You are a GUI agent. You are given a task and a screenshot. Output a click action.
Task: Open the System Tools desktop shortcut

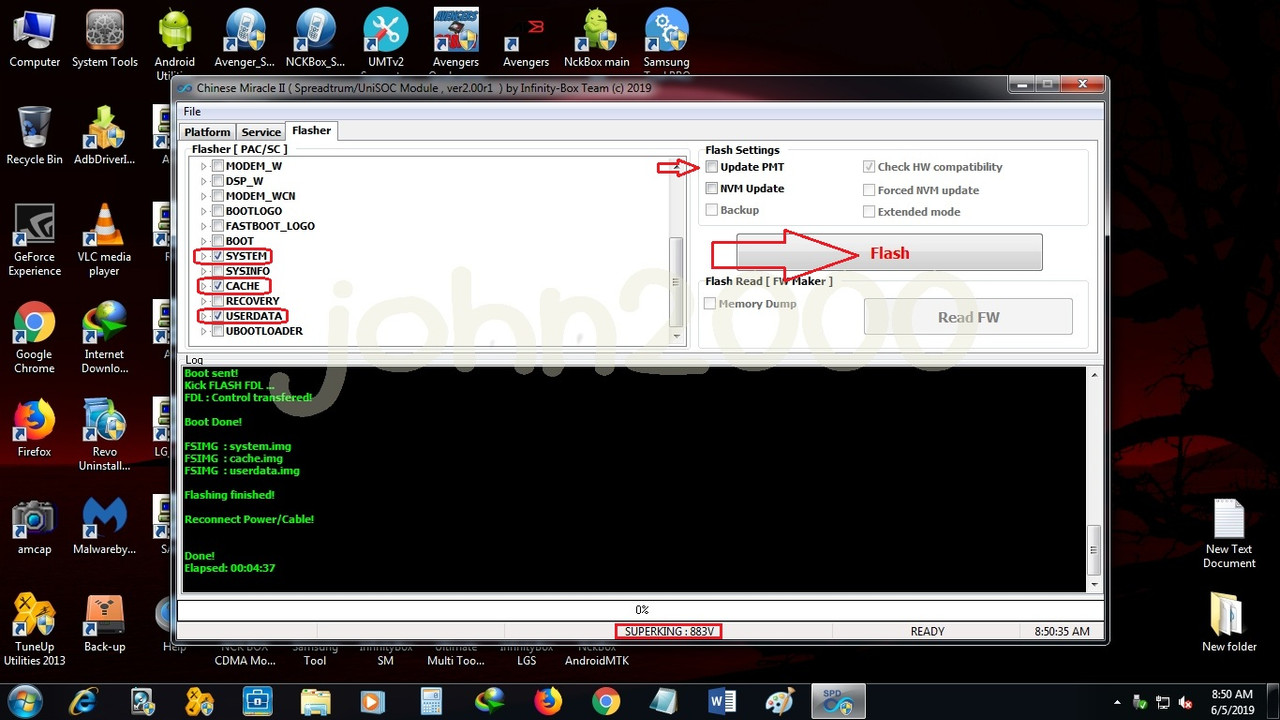tap(105, 40)
